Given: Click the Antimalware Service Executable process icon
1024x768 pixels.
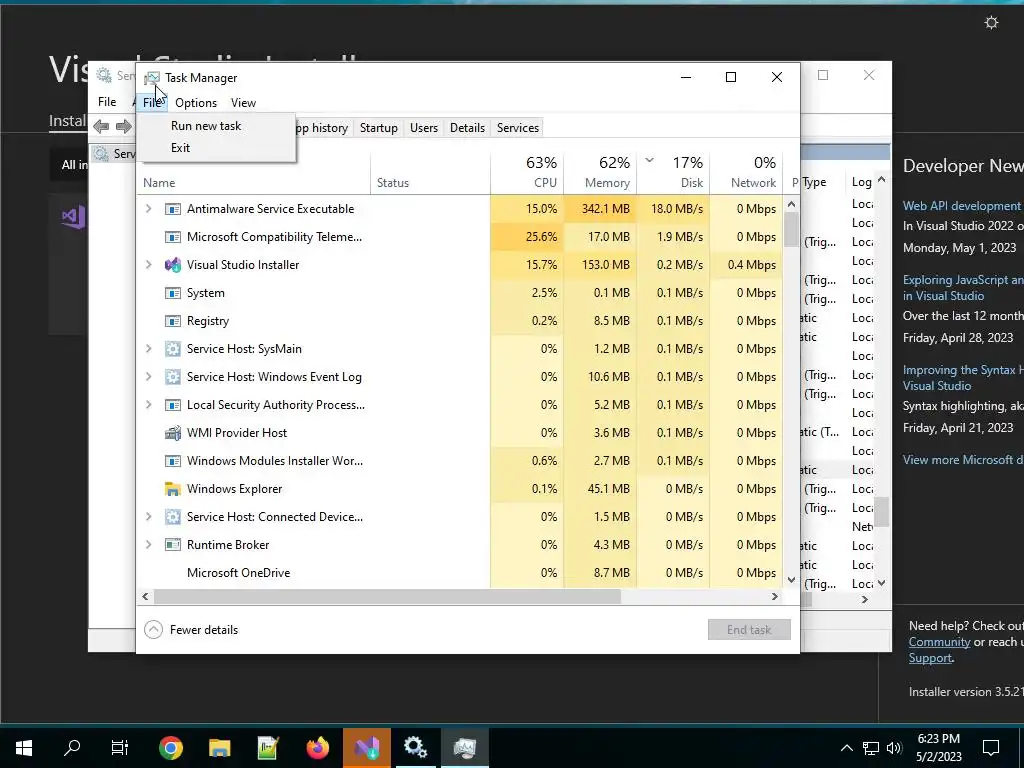Looking at the screenshot, I should click(x=172, y=209).
